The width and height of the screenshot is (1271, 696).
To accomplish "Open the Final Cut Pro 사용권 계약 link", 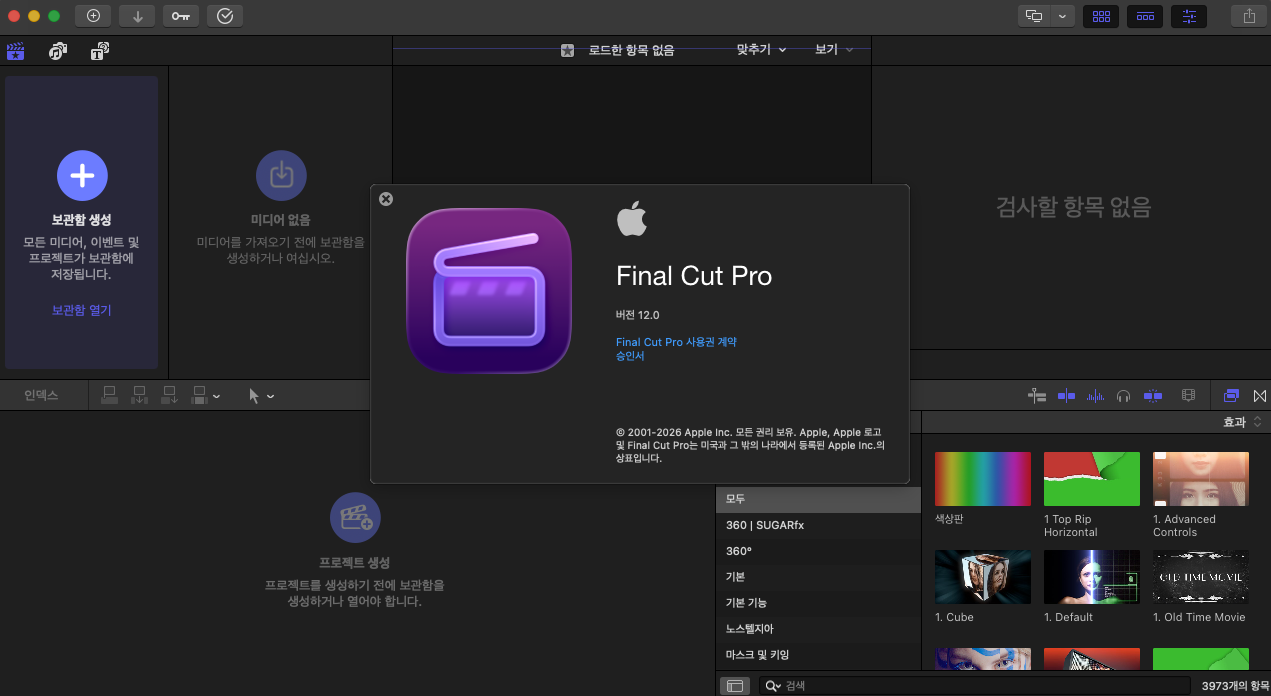I will coord(676,342).
